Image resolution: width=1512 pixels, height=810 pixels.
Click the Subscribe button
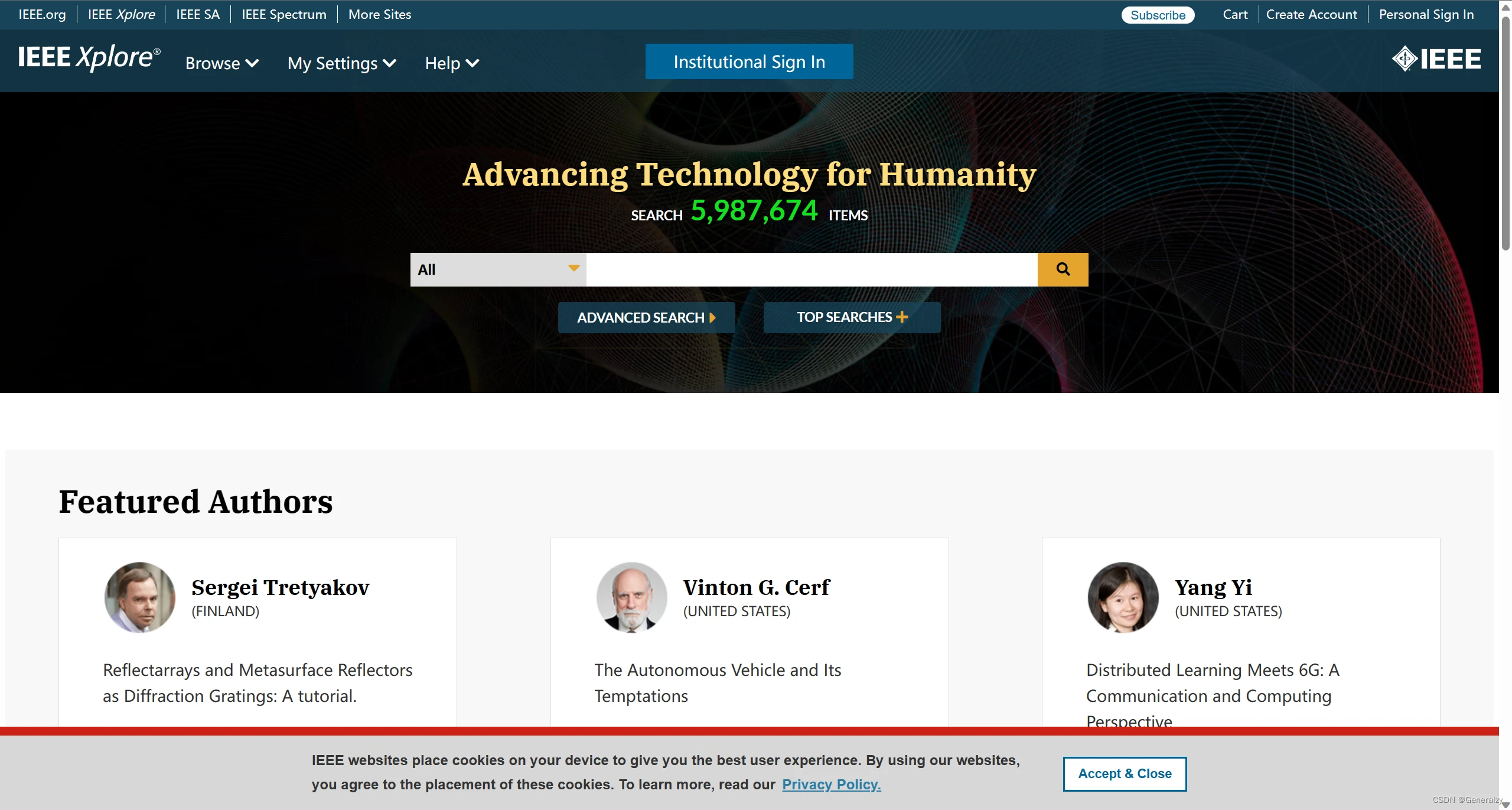point(1158,15)
